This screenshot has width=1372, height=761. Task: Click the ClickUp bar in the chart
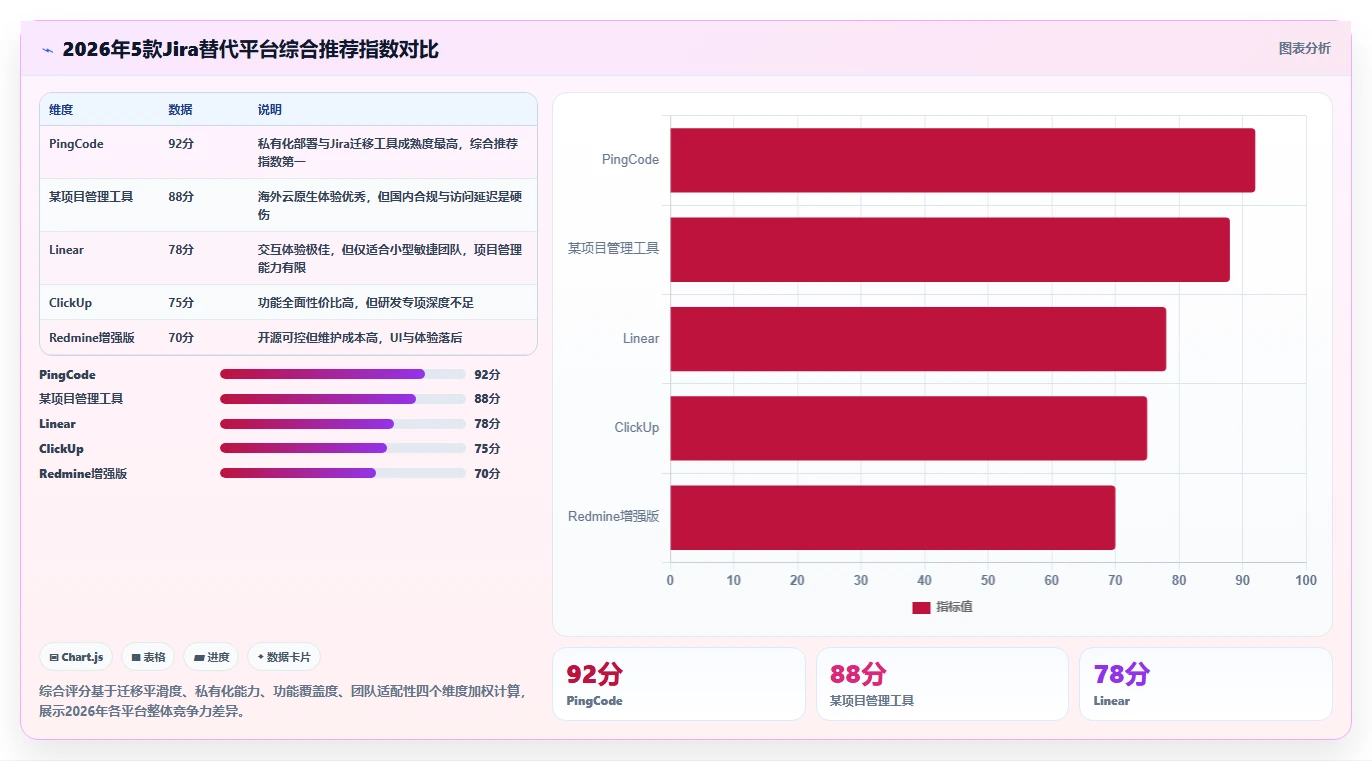[908, 428]
